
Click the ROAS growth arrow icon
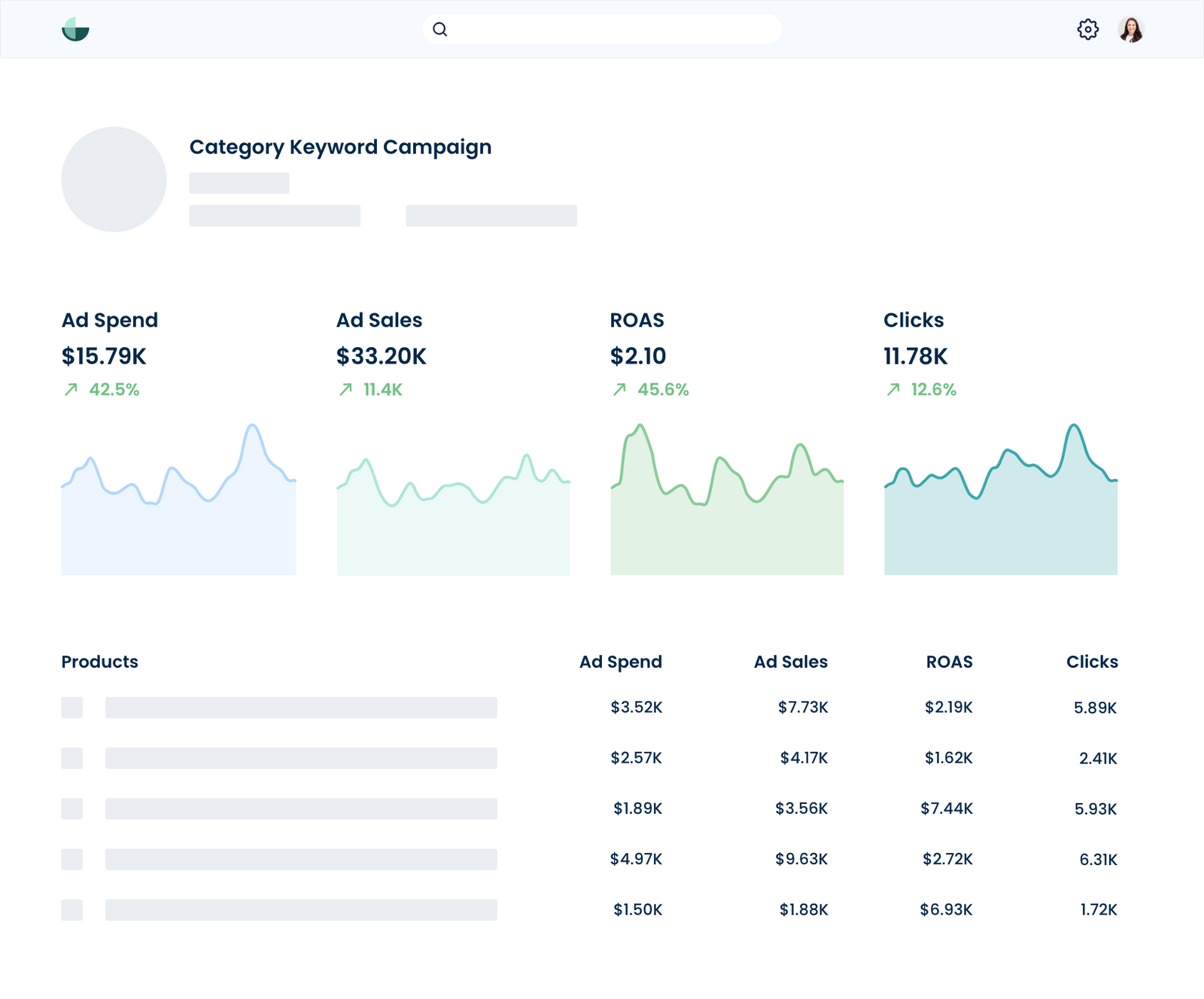[x=619, y=390]
